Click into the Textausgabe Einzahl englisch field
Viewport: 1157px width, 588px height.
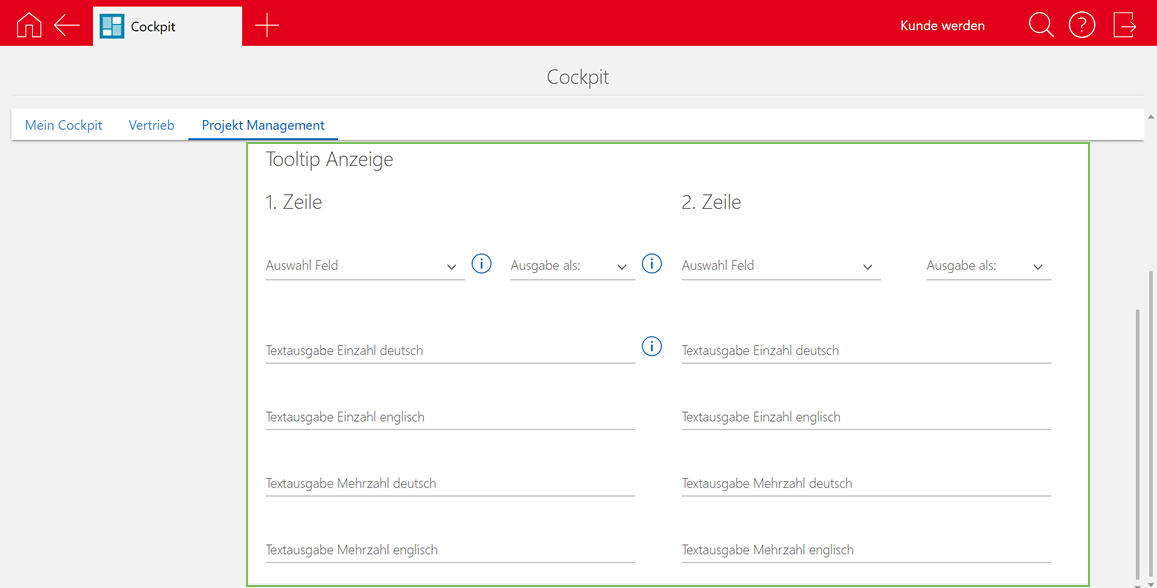tap(450, 417)
